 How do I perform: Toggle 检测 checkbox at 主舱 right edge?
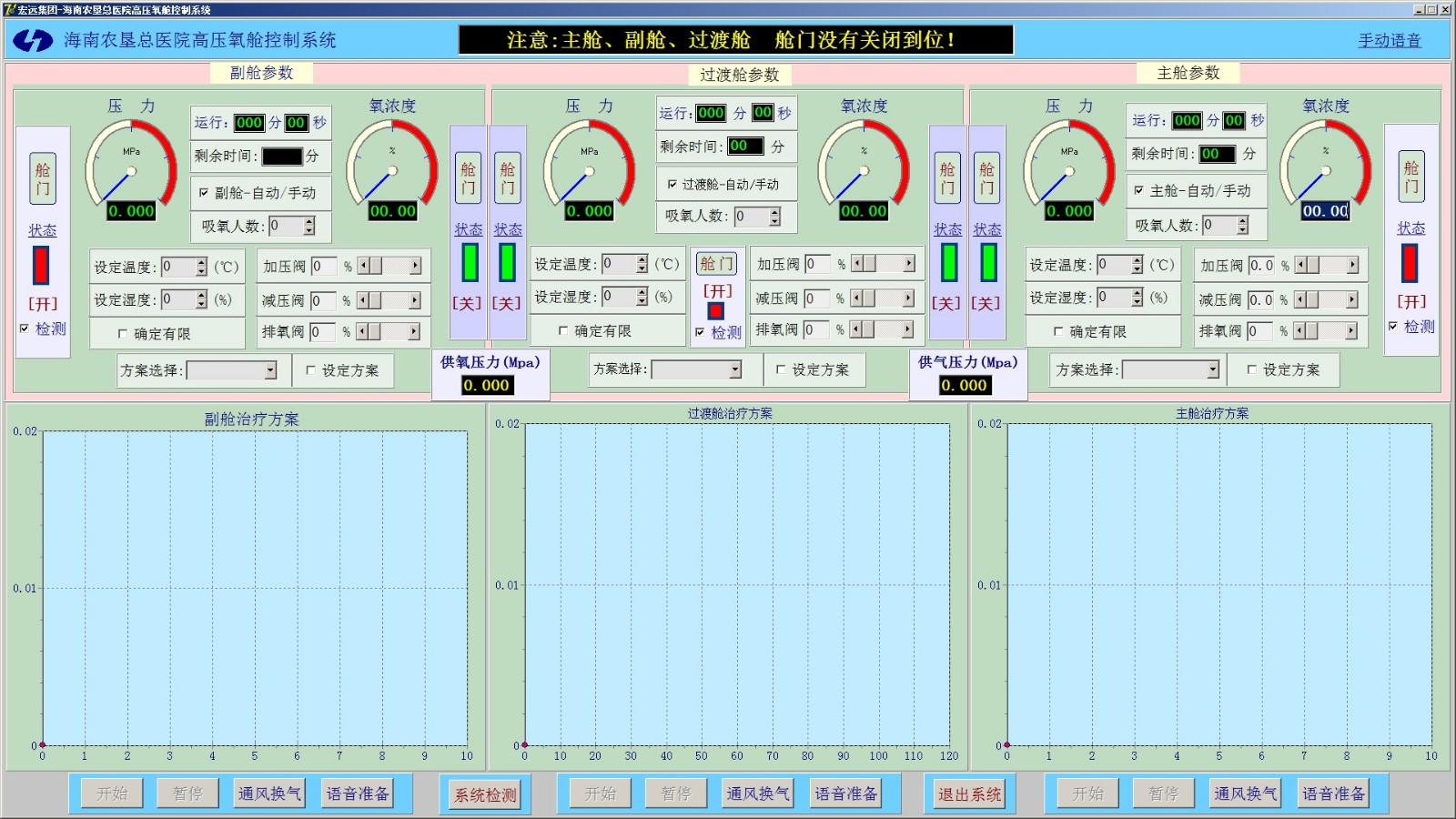pyautogui.click(x=1393, y=326)
